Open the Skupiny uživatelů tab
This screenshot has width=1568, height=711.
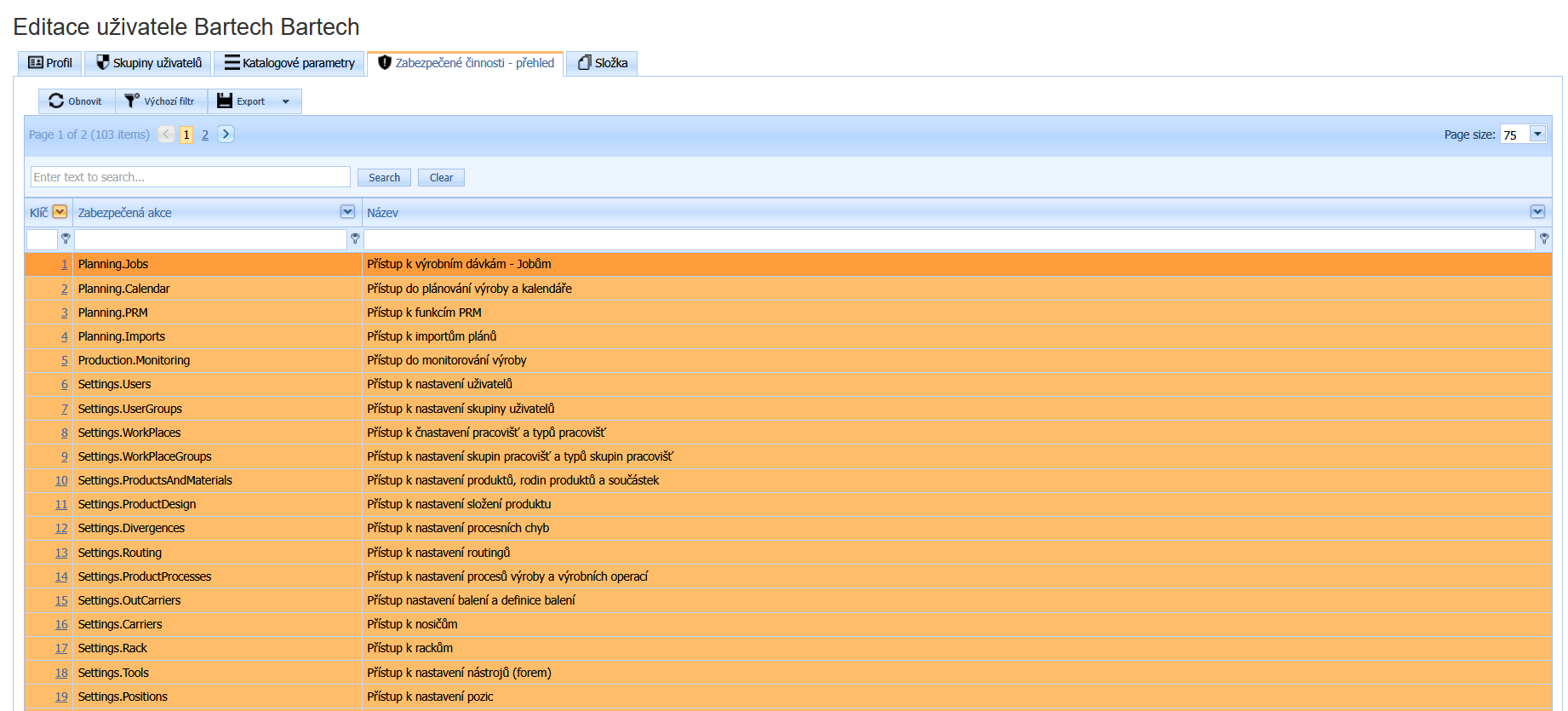point(149,63)
